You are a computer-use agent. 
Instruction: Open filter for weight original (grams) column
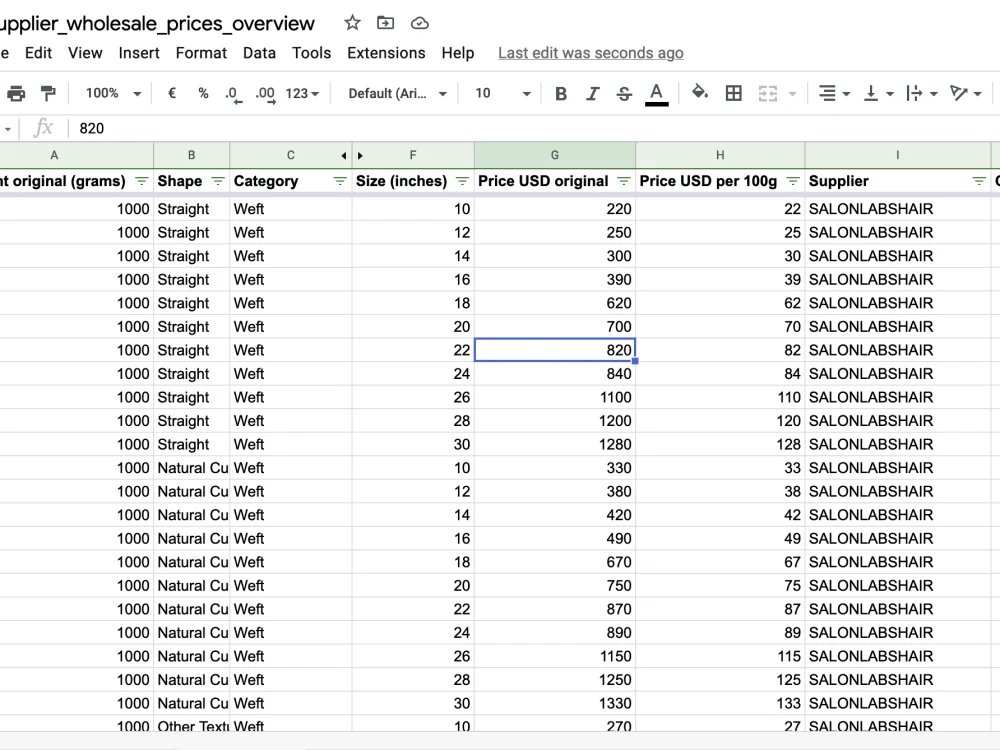(142, 181)
